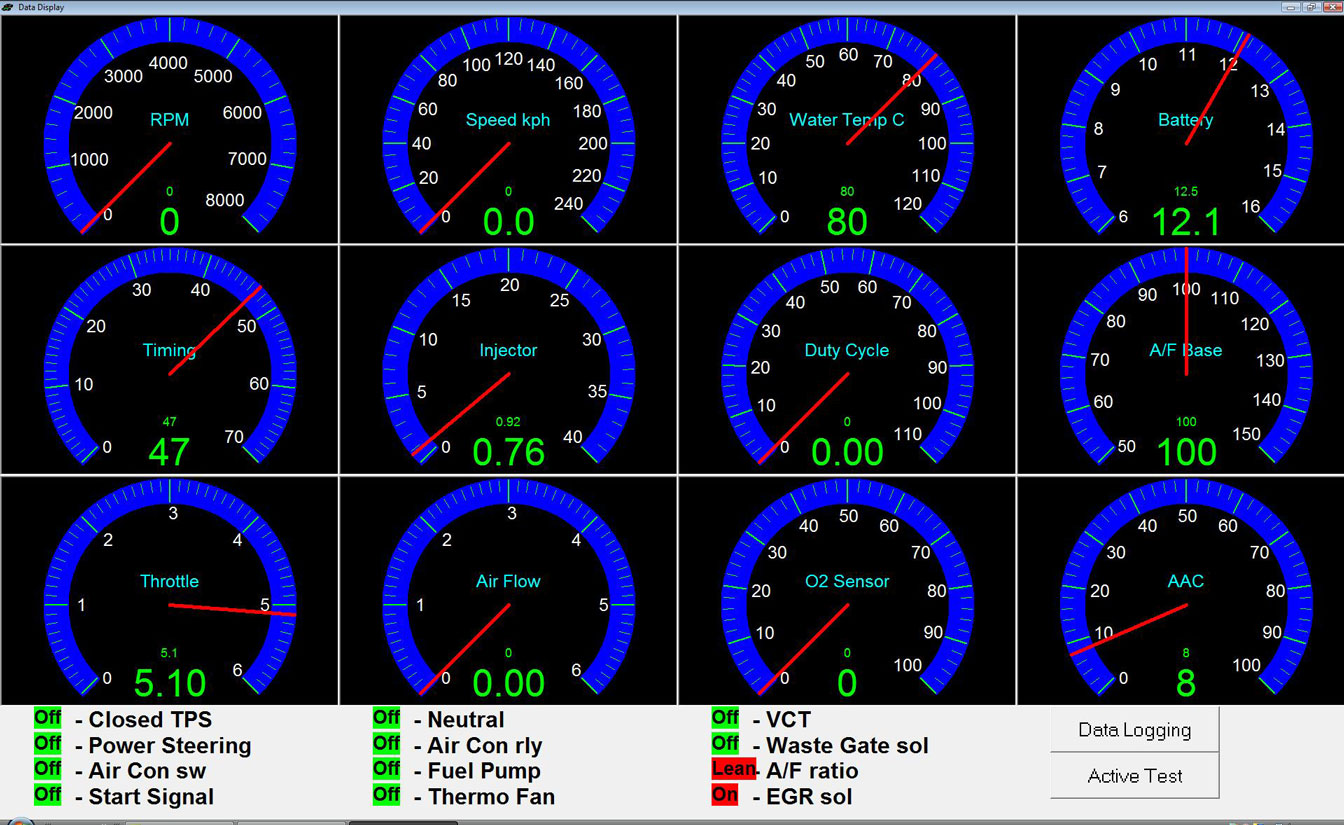Select the O2 Sensor gauge
This screenshot has height=825, width=1344.
tap(847, 592)
